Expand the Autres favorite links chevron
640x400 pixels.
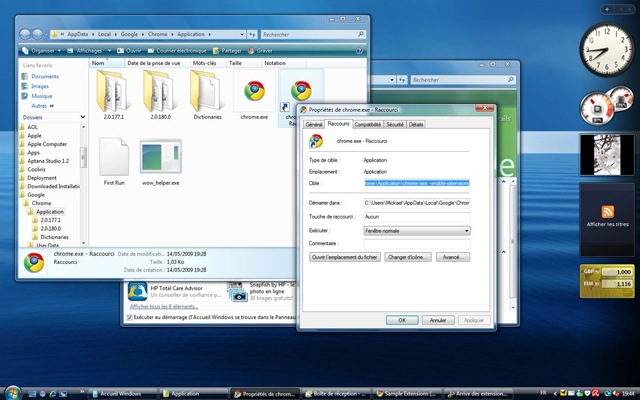click(52, 106)
